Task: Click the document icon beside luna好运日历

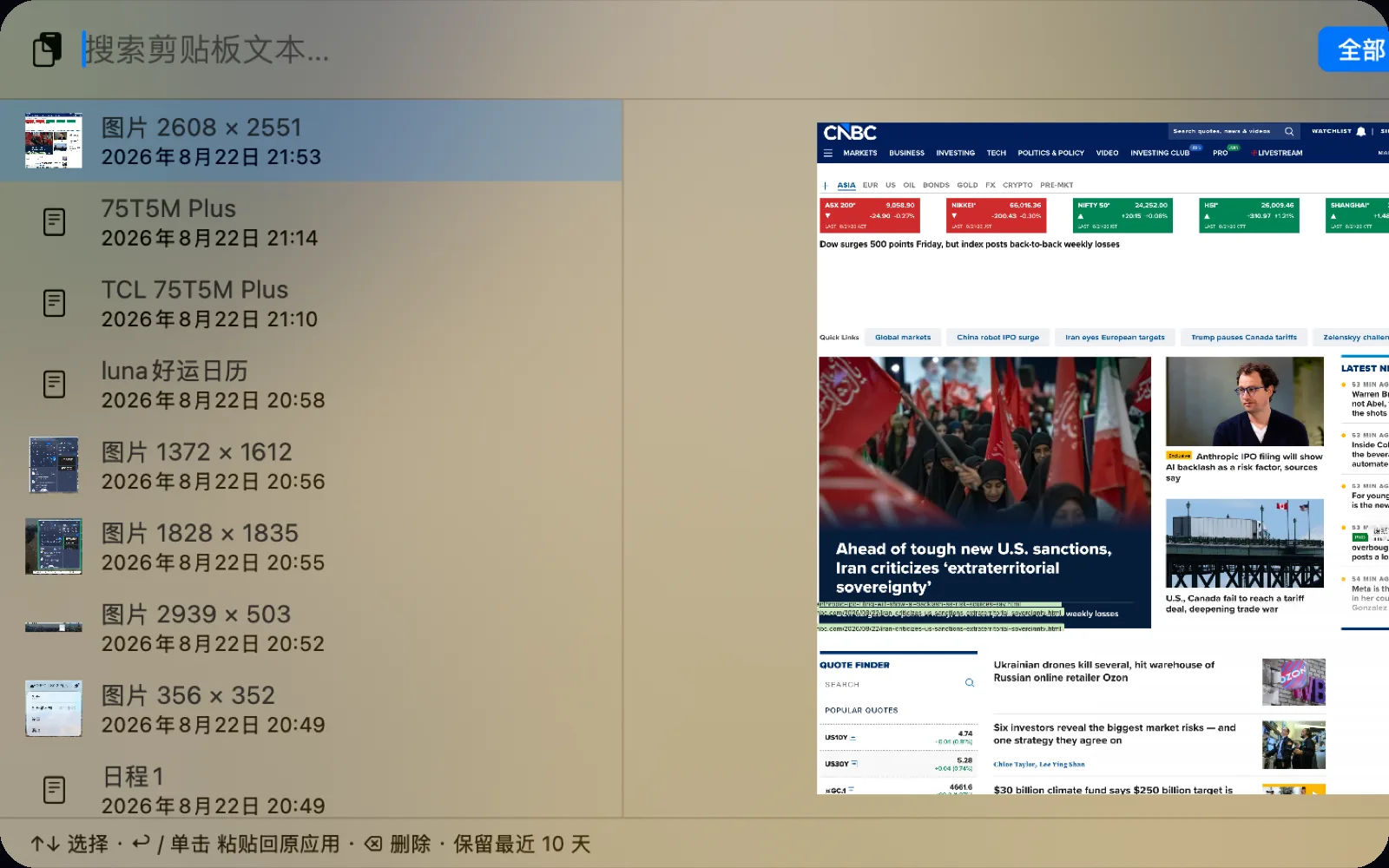Action: point(54,384)
